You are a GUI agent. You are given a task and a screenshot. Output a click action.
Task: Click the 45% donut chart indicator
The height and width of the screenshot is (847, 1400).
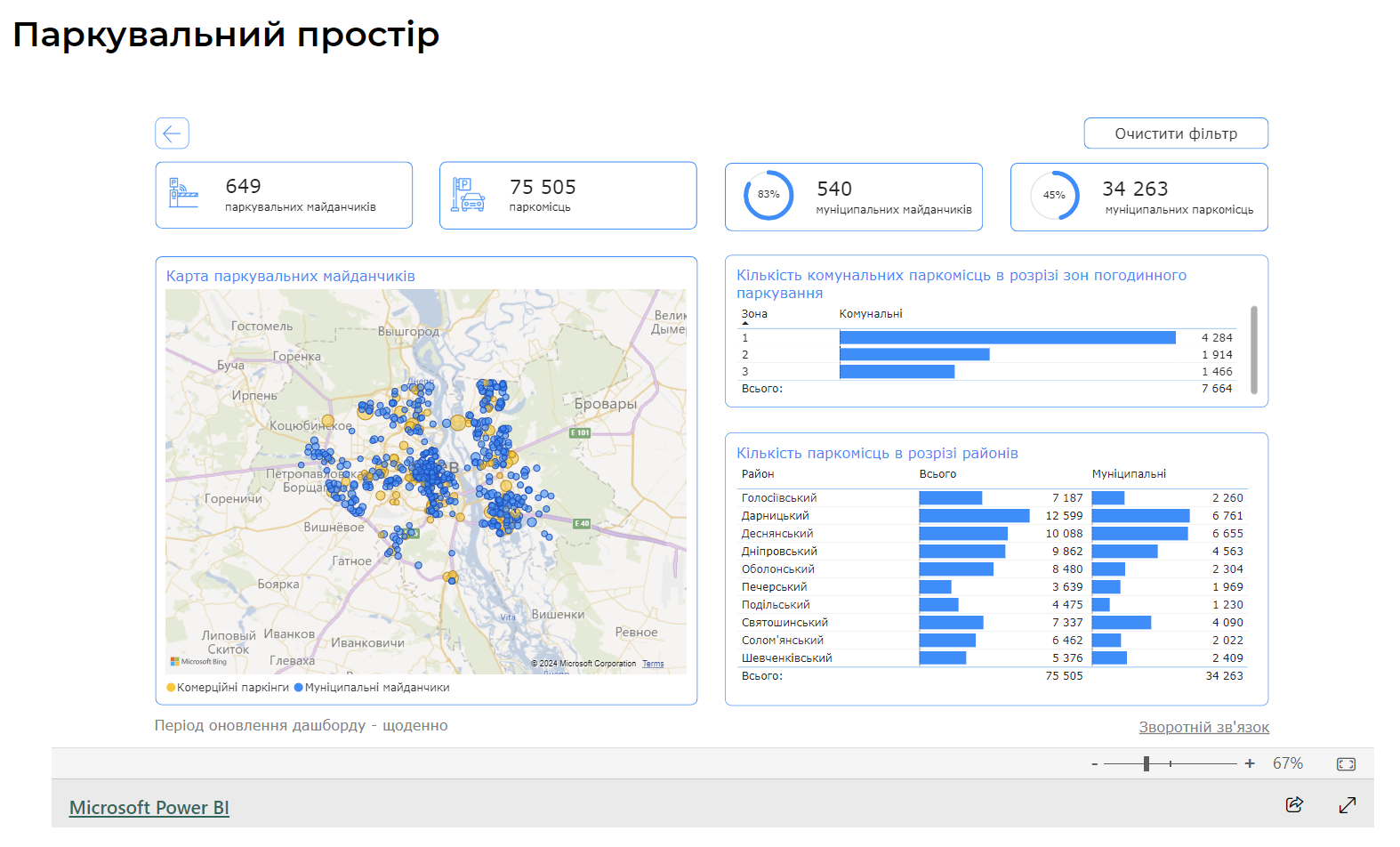point(1054,195)
